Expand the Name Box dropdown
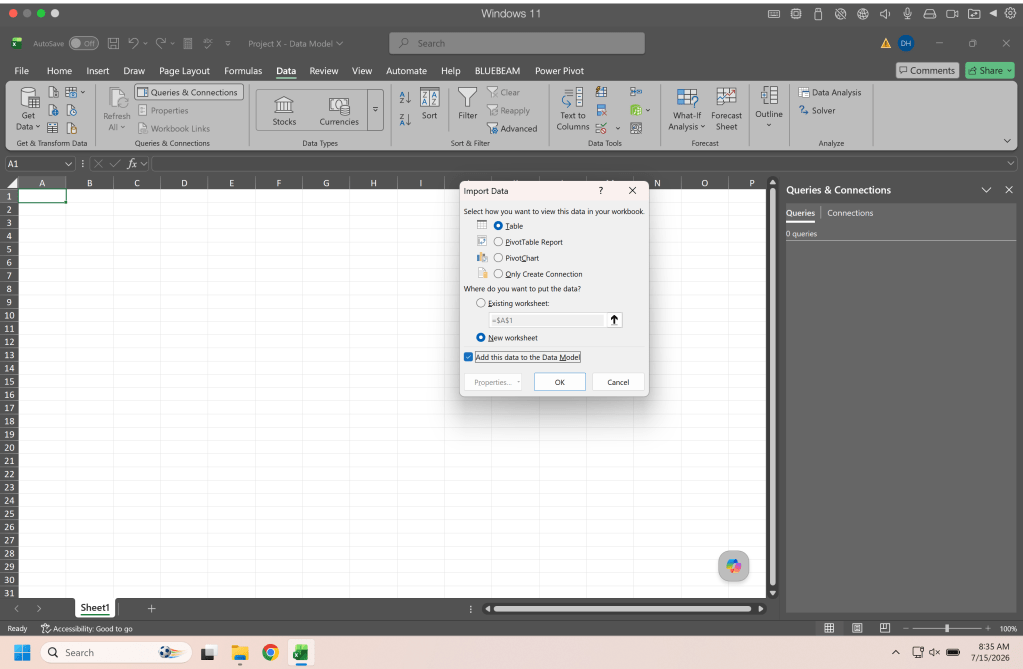Viewport: 1023px width, 669px height. point(68,164)
